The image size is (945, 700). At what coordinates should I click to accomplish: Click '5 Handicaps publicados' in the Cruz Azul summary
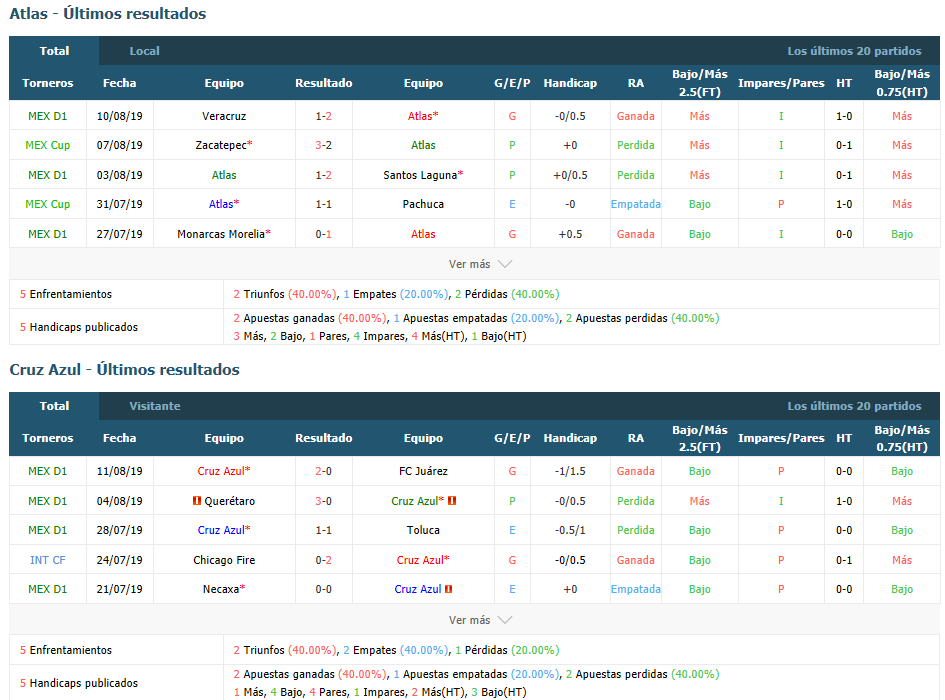[78, 683]
